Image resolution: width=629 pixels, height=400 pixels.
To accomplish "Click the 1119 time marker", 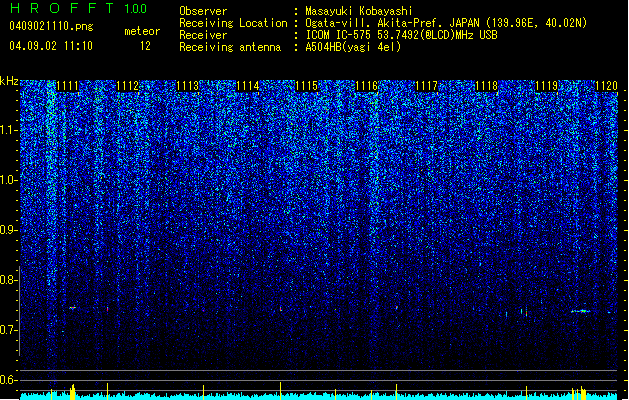I will pos(547,86).
